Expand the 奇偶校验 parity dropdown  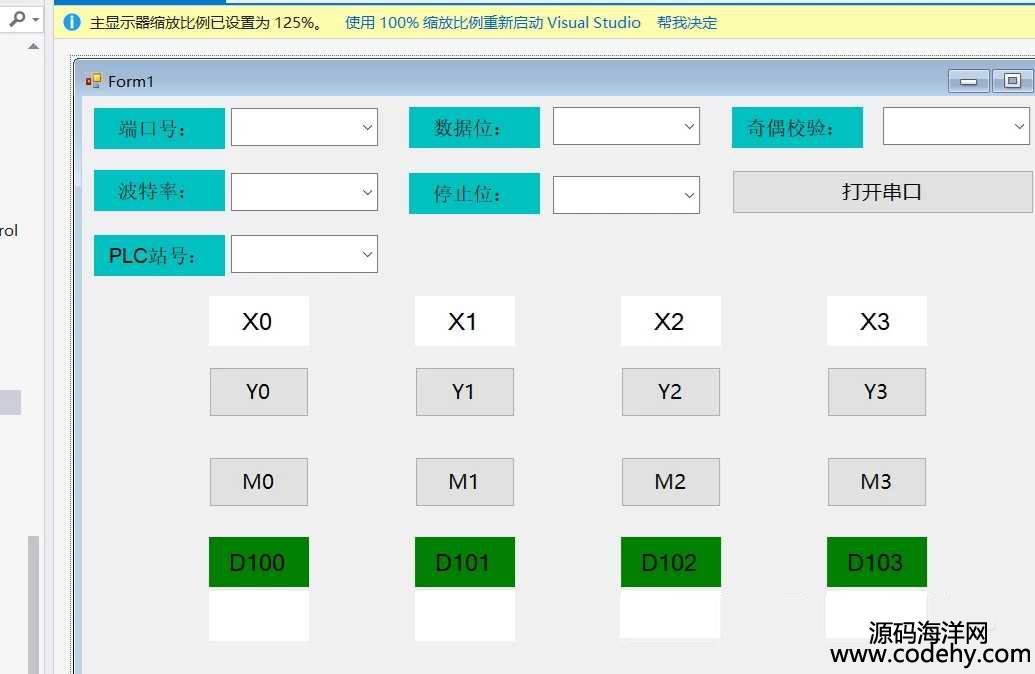coord(956,126)
